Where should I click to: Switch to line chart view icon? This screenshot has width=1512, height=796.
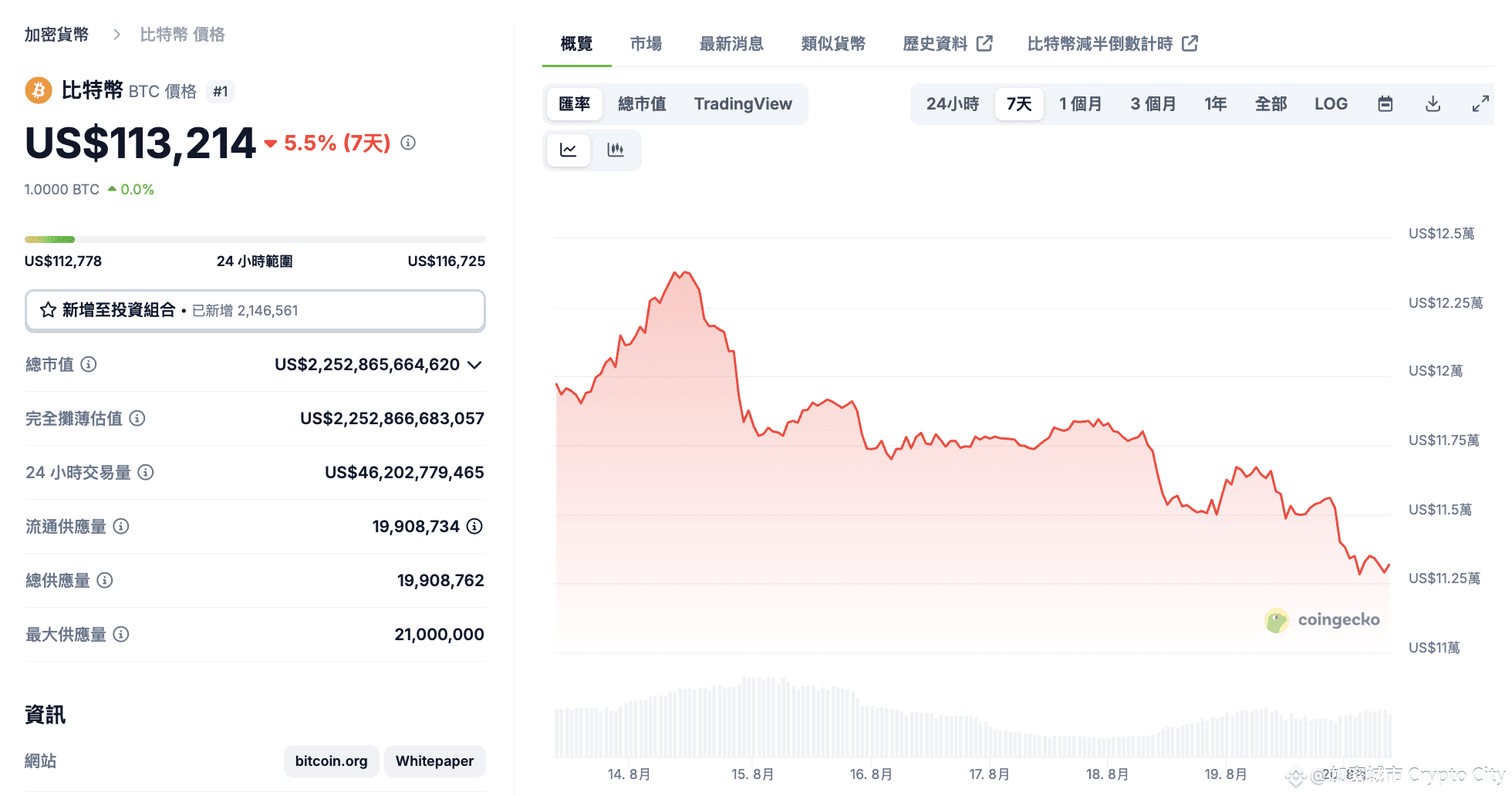569,150
